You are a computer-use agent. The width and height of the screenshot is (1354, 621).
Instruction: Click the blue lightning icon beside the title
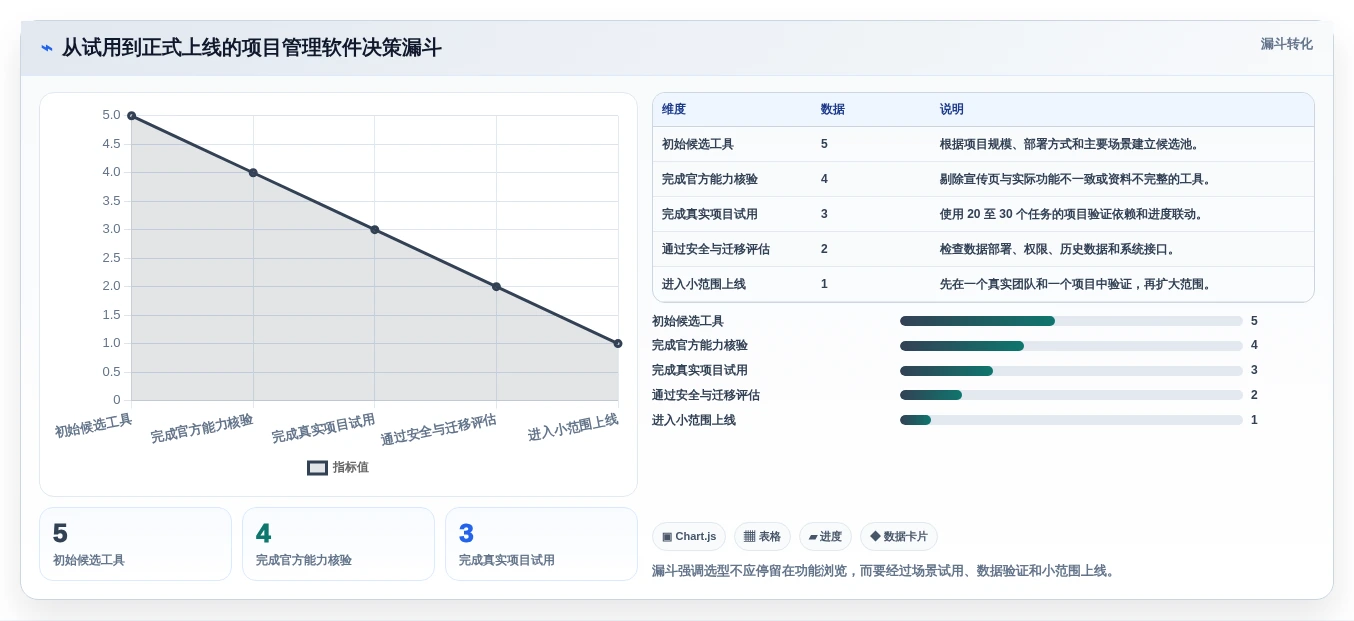pyautogui.click(x=47, y=48)
